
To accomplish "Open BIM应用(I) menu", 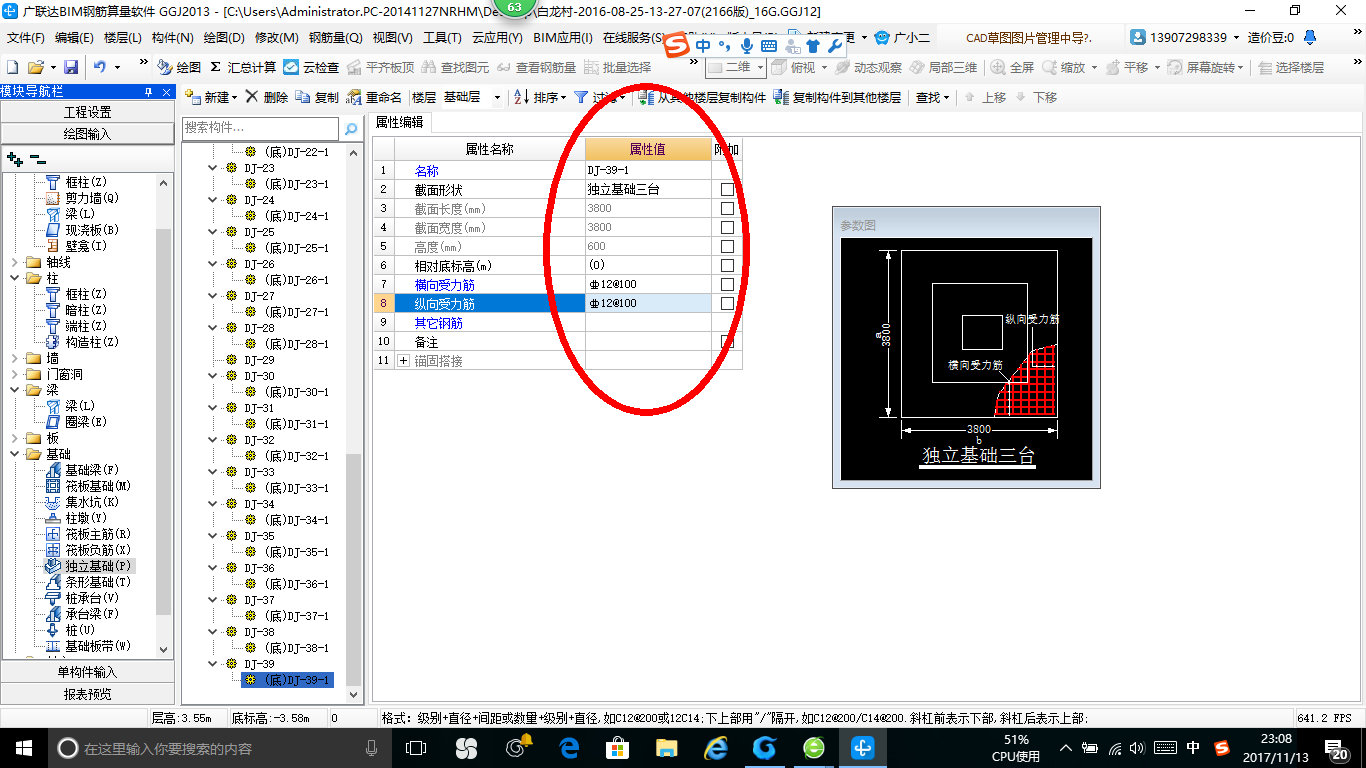I will tap(563, 38).
